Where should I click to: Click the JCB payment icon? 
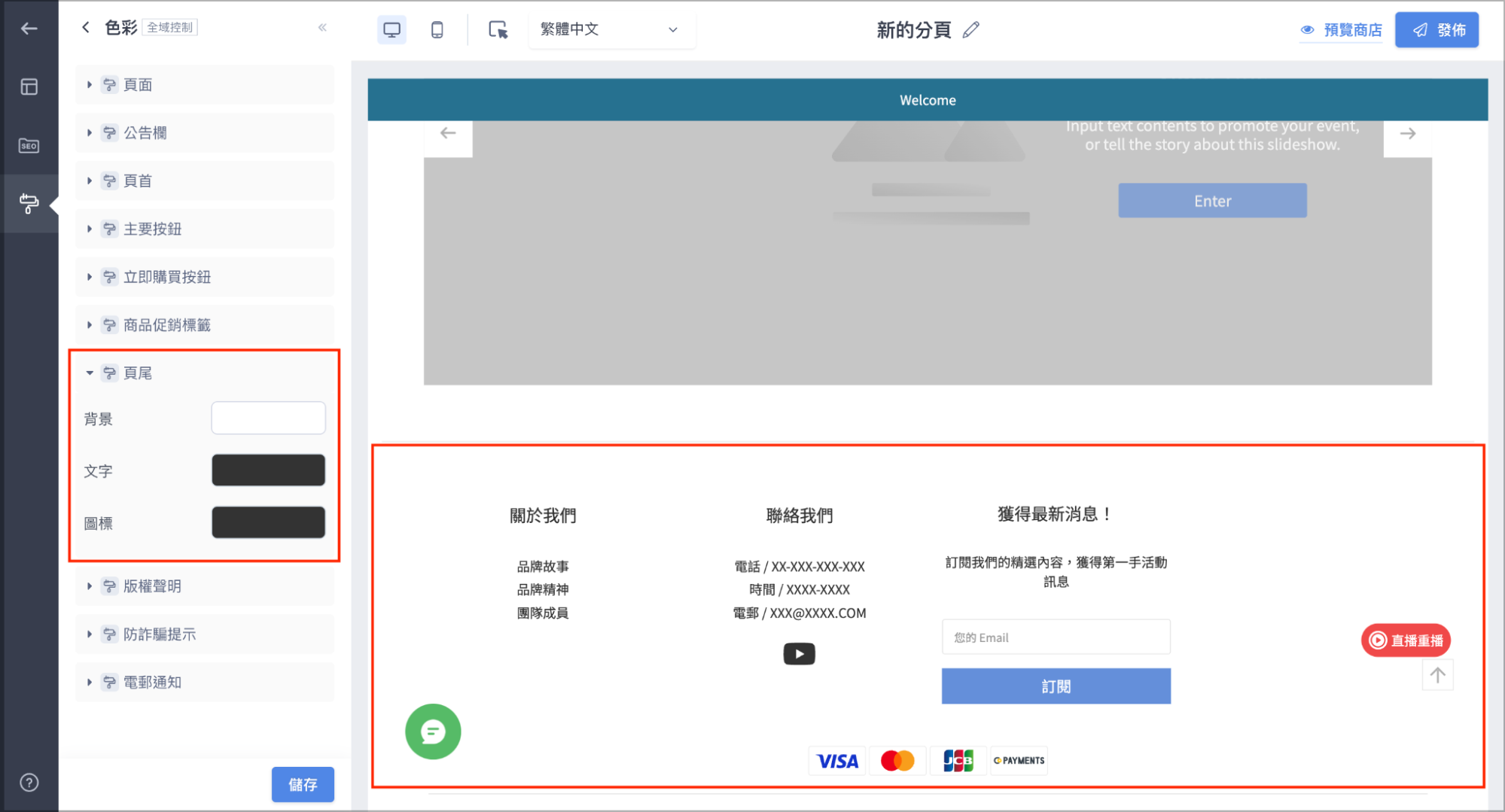point(958,761)
